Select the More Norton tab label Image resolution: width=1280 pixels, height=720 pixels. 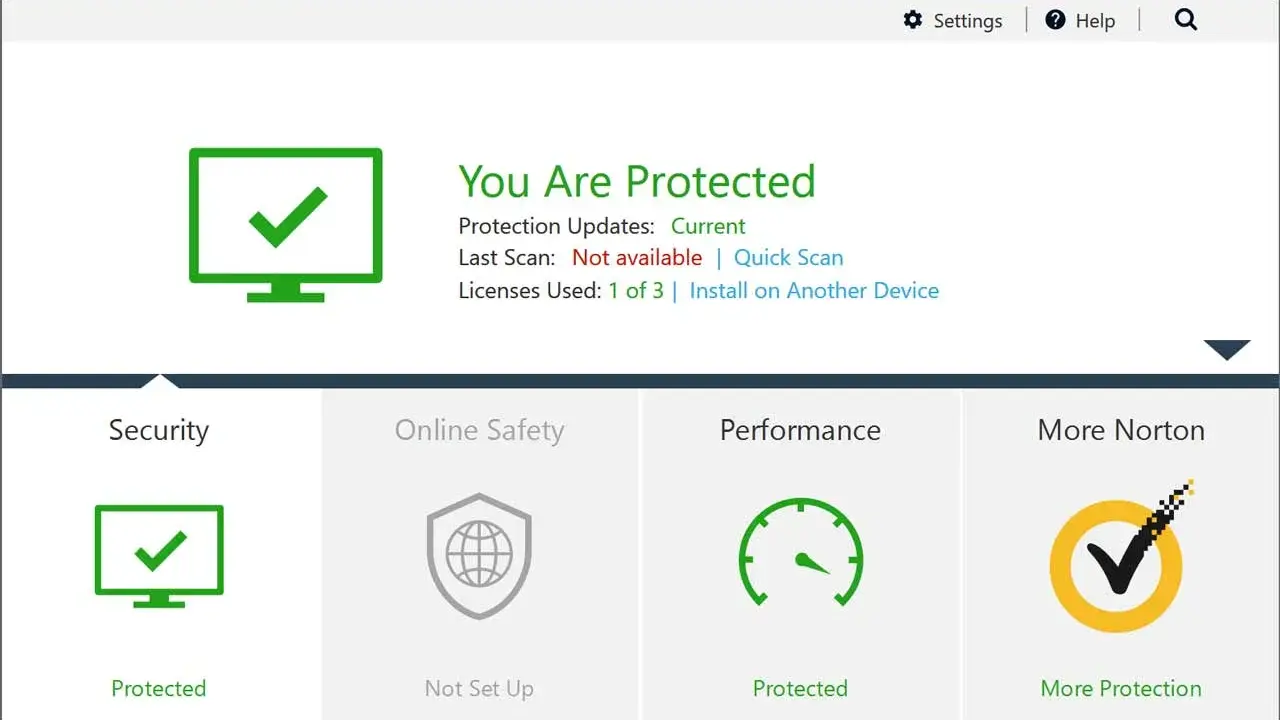point(1121,430)
